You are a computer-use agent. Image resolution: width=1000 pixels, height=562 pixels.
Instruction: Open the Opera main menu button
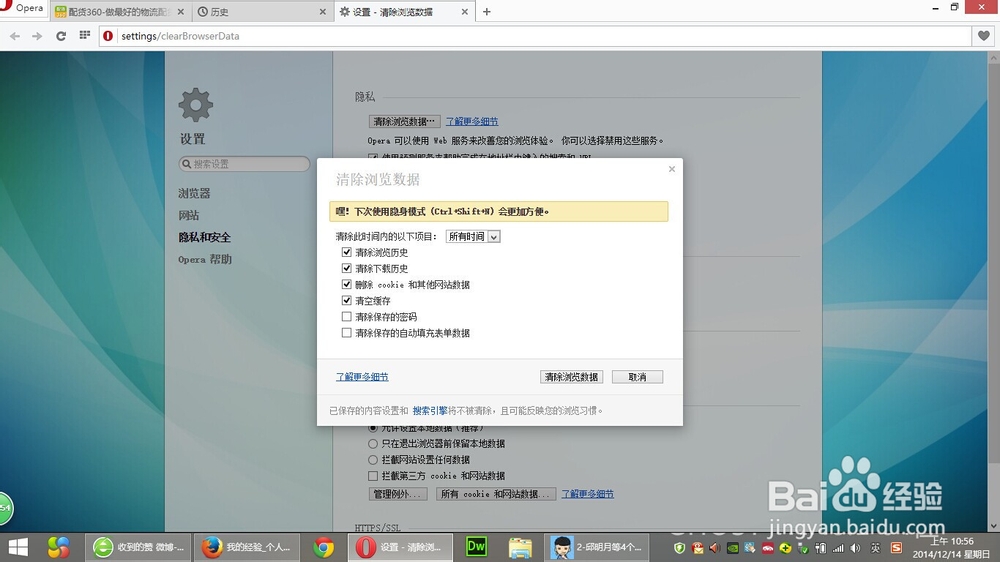(23, 9)
